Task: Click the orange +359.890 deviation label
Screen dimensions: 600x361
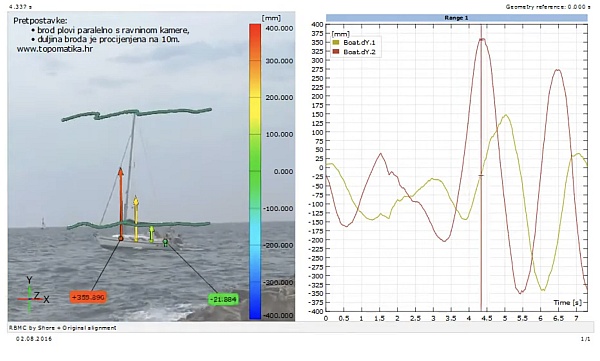Action: [x=88, y=297]
